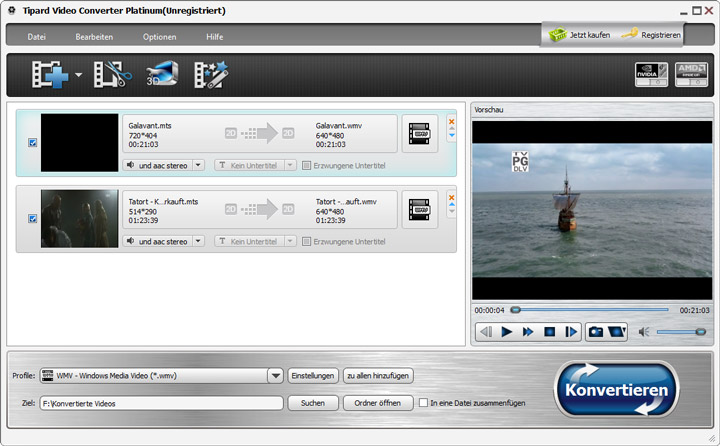Remove Galavant.mts with the orange X
The width and height of the screenshot is (720, 446).
(x=451, y=122)
